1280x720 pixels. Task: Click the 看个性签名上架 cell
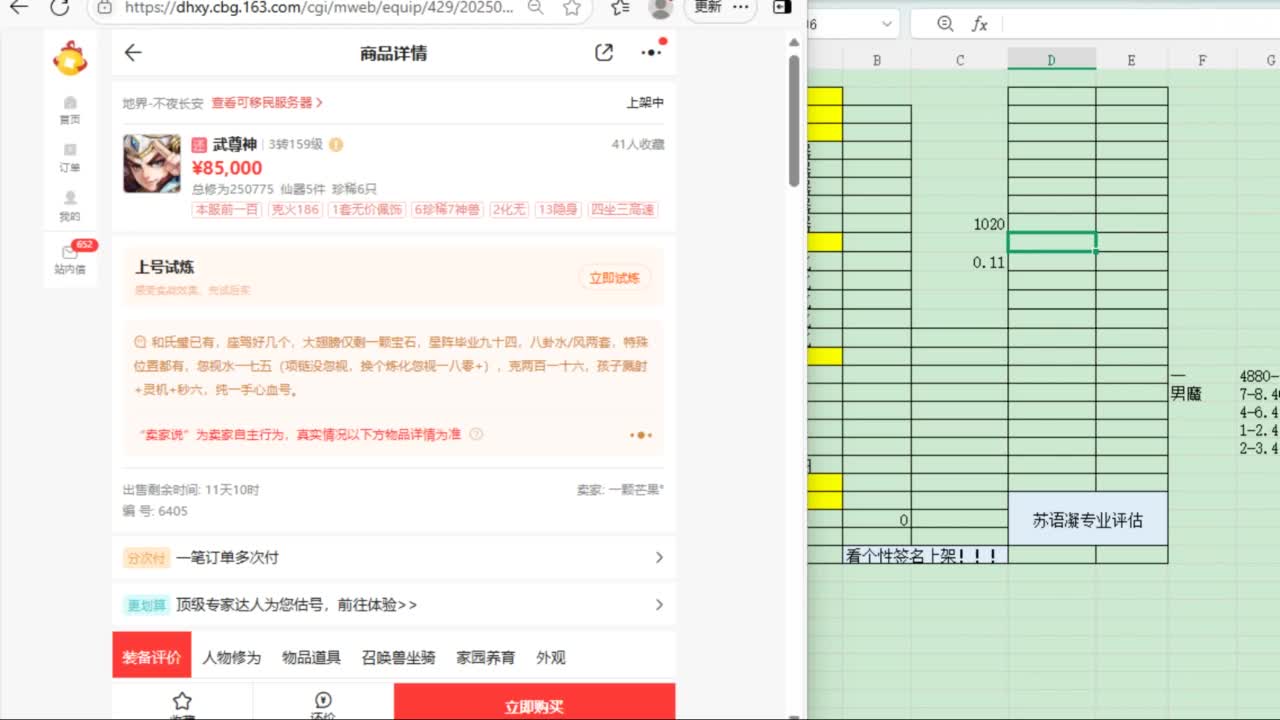pos(925,555)
